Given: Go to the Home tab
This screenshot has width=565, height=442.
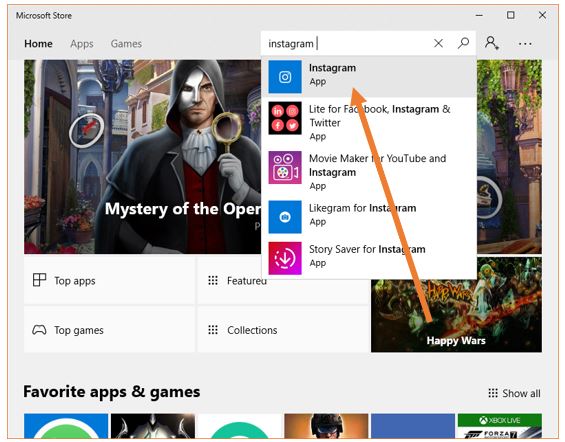Looking at the screenshot, I should tap(38, 44).
